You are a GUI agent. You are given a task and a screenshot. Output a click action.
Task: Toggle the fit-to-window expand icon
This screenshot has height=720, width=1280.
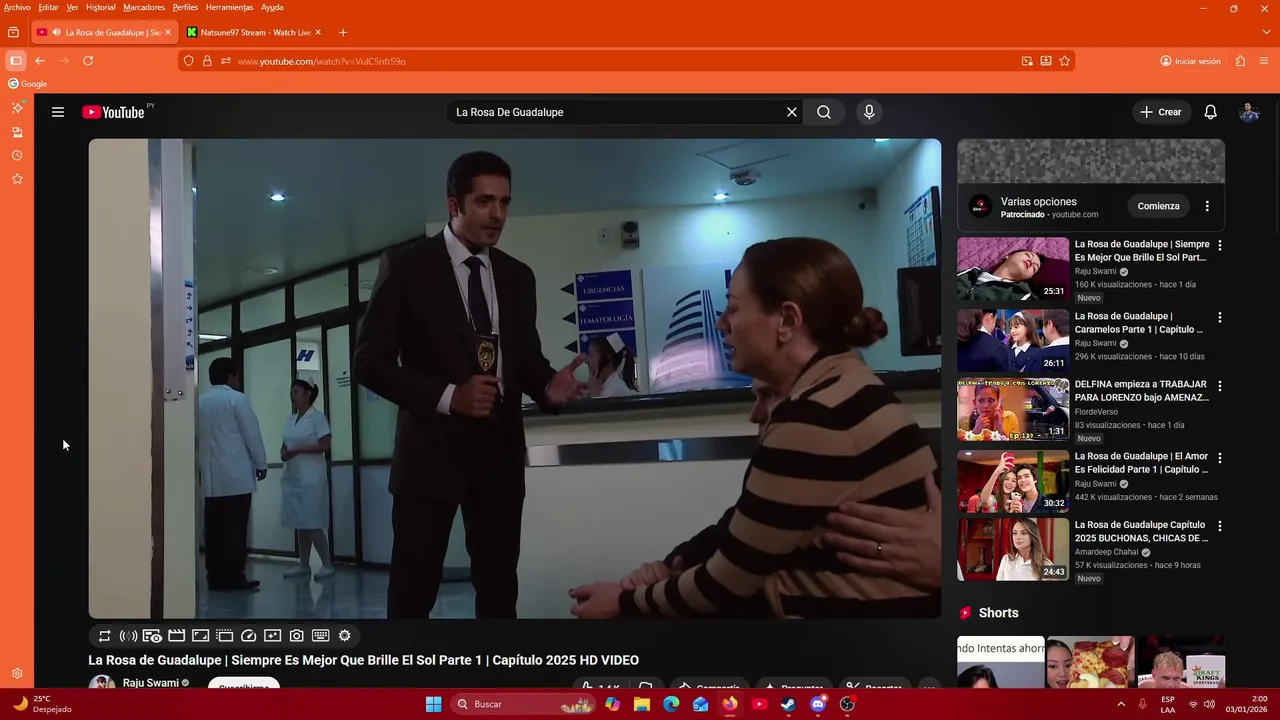point(200,636)
